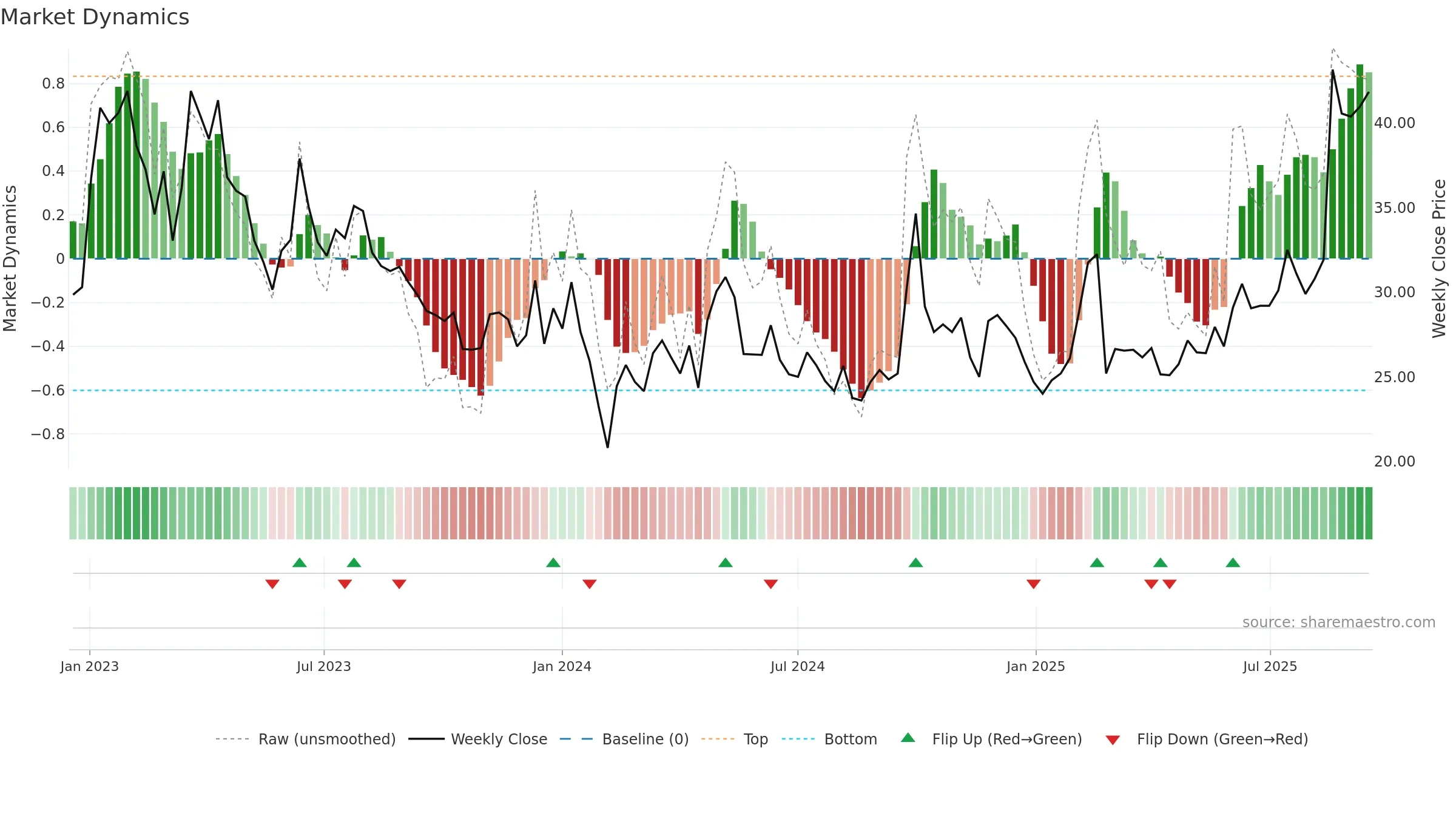The image size is (1456, 819).
Task: Click the Jul 2025 axis label
Action: [x=1270, y=666]
